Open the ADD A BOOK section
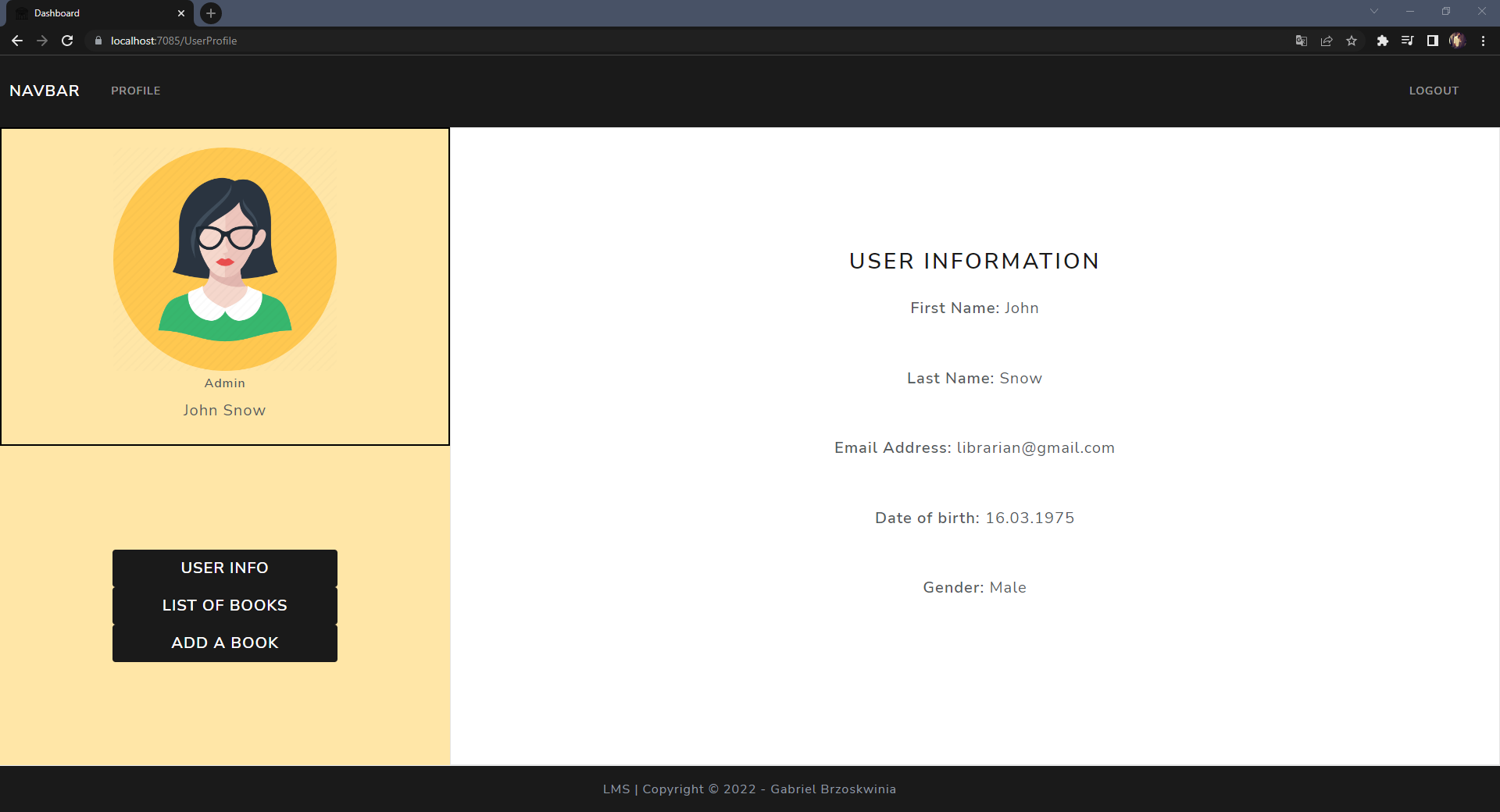The image size is (1500, 812). point(224,643)
